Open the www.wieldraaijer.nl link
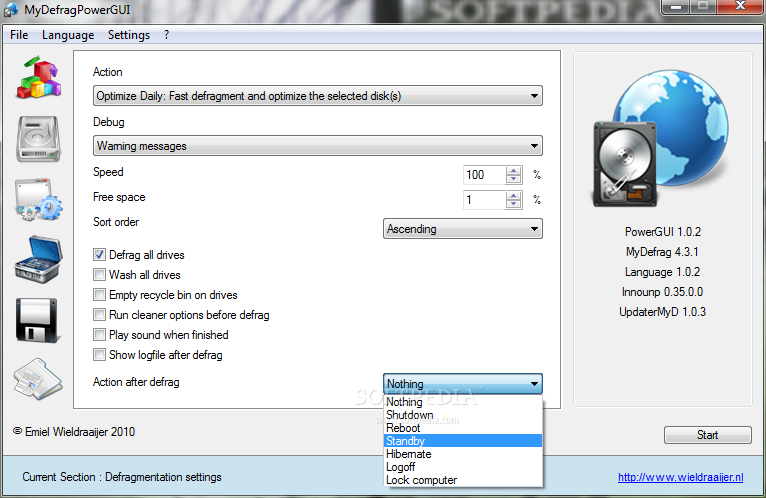The width and height of the screenshot is (766, 498). pos(681,477)
